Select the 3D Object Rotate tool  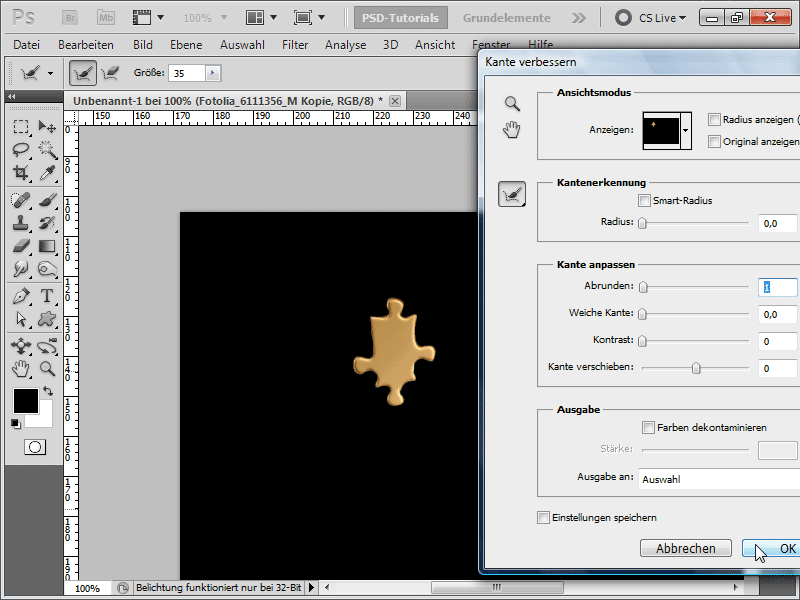pyautogui.click(x=21, y=346)
